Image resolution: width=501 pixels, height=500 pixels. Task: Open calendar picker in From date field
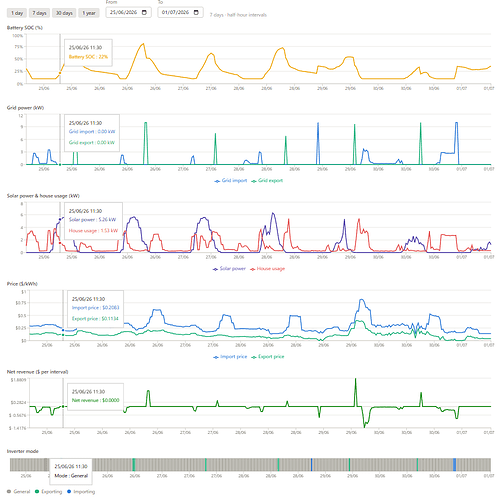(144, 12)
